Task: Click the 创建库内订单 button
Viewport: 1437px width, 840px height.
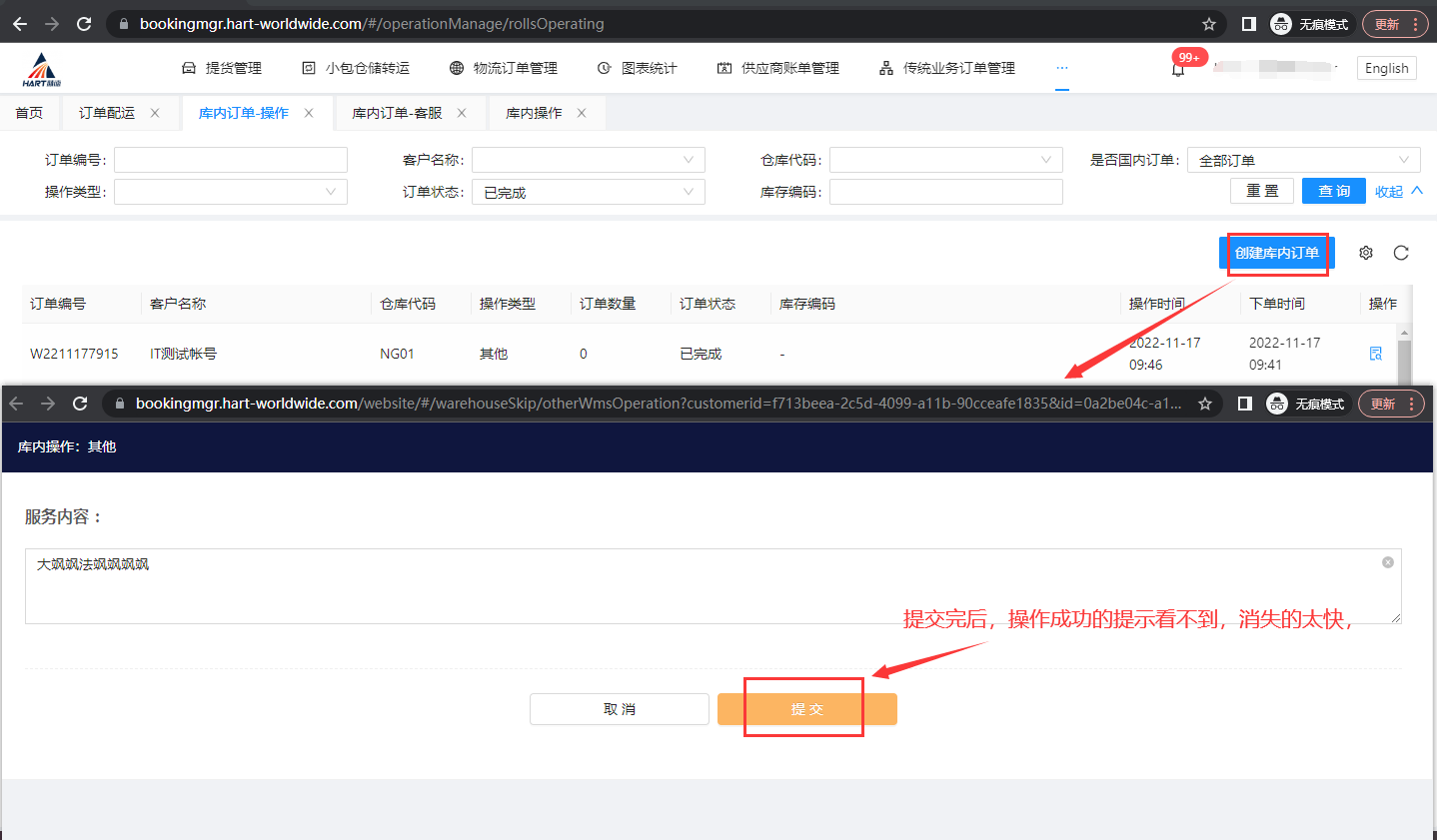Action: pyautogui.click(x=1276, y=253)
